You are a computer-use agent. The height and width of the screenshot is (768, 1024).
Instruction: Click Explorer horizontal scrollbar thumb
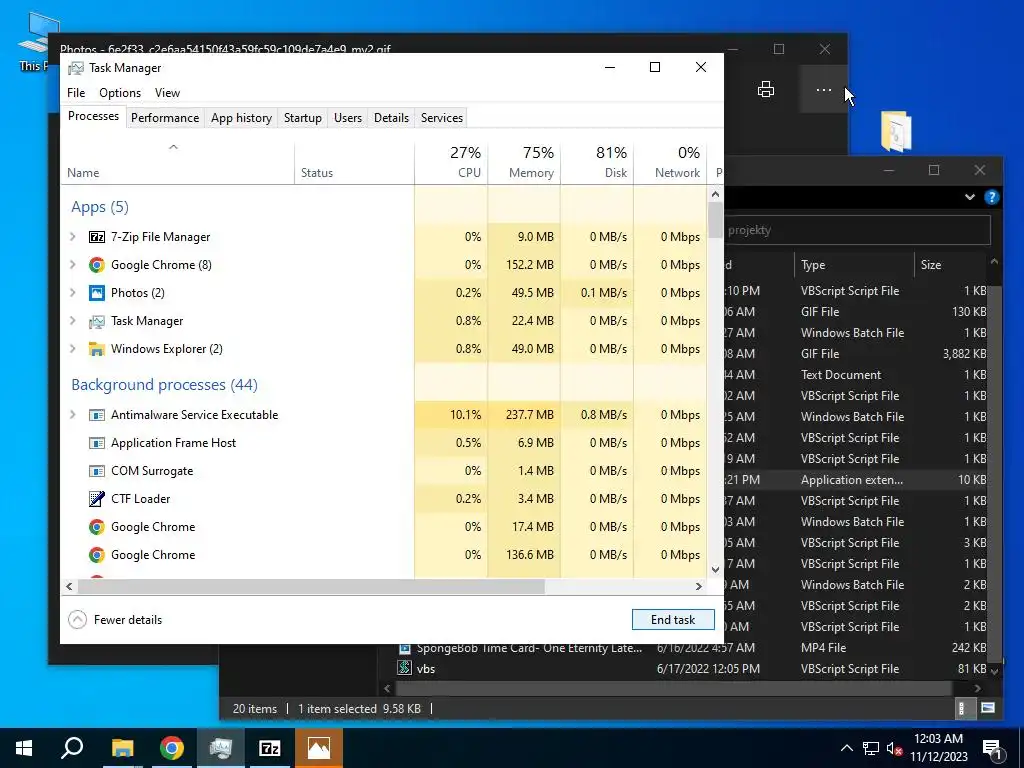click(674, 688)
